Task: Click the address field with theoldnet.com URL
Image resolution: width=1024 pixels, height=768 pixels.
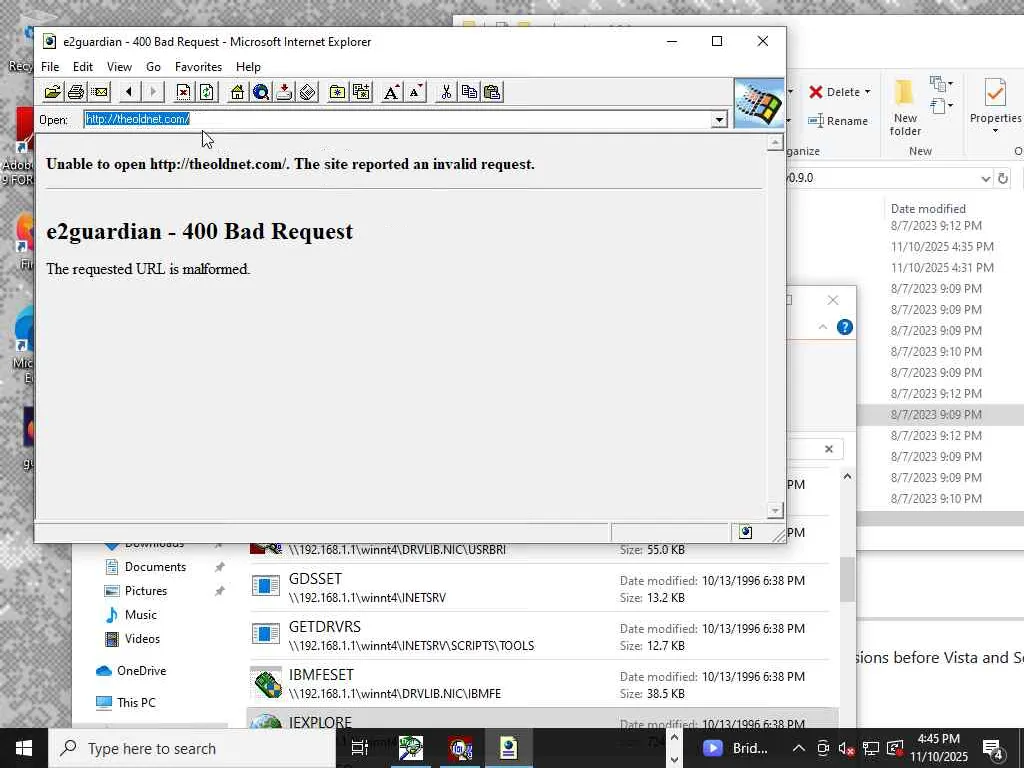Action: (x=398, y=120)
